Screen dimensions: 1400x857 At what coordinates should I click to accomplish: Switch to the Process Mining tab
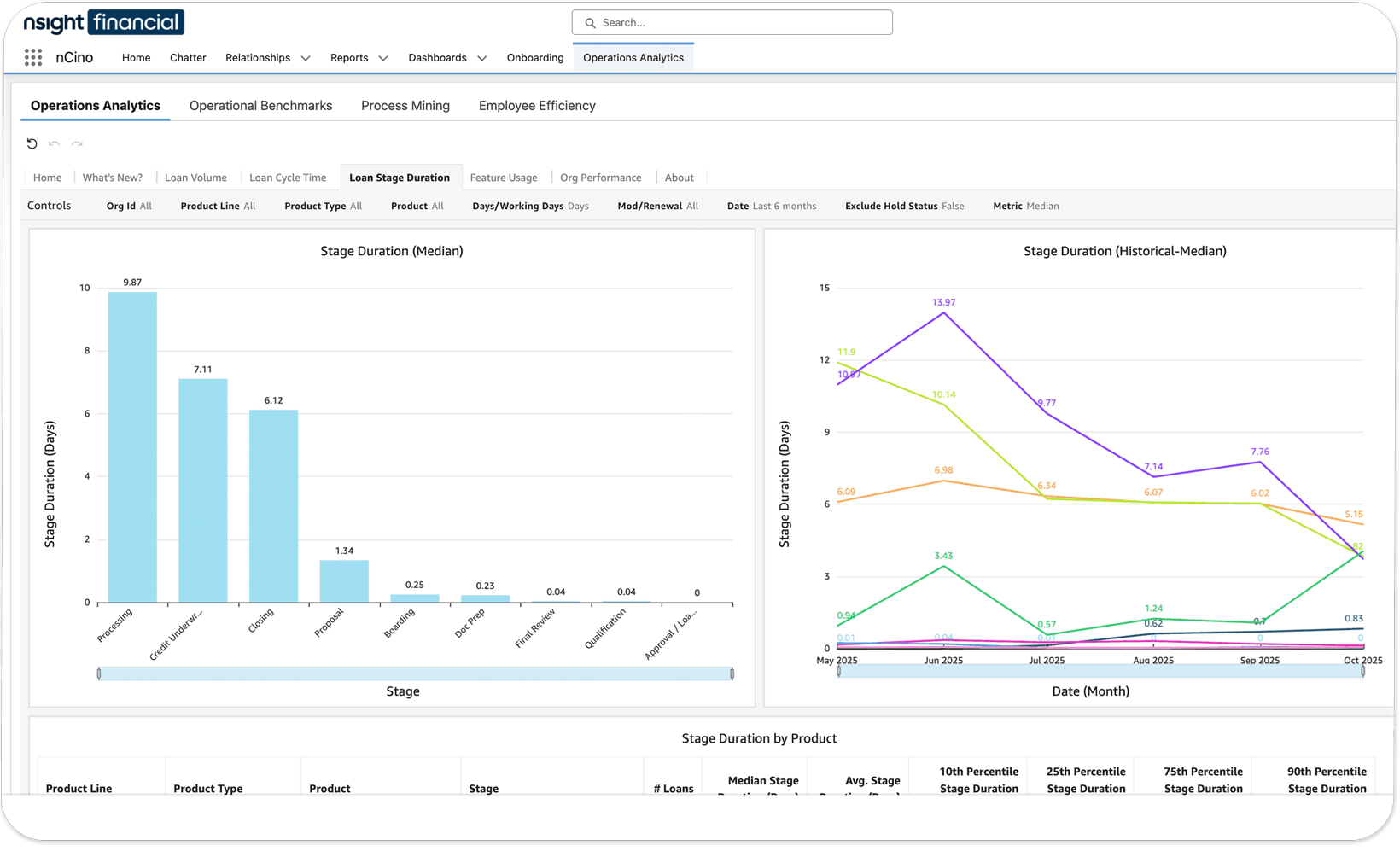tap(405, 105)
